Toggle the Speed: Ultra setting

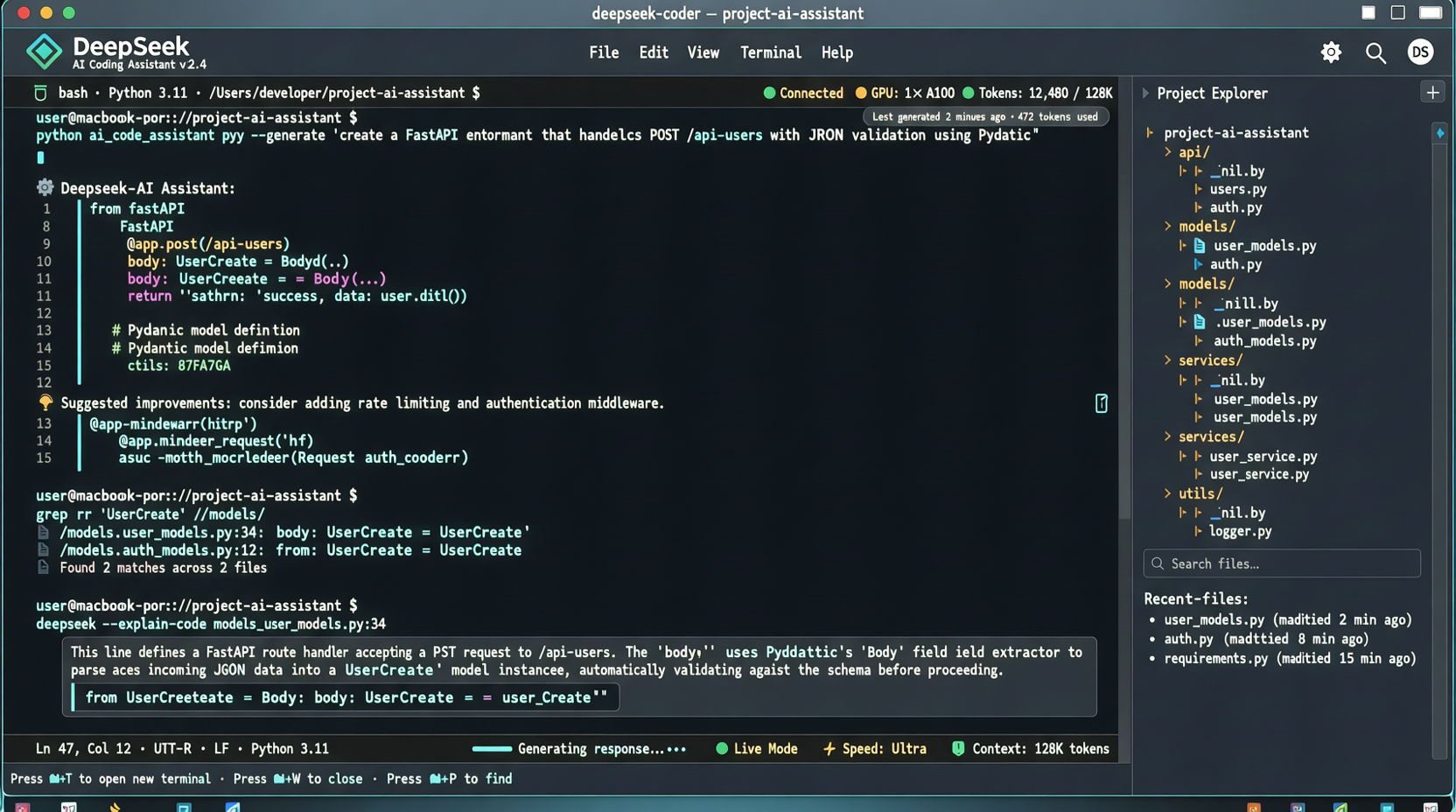coord(874,748)
